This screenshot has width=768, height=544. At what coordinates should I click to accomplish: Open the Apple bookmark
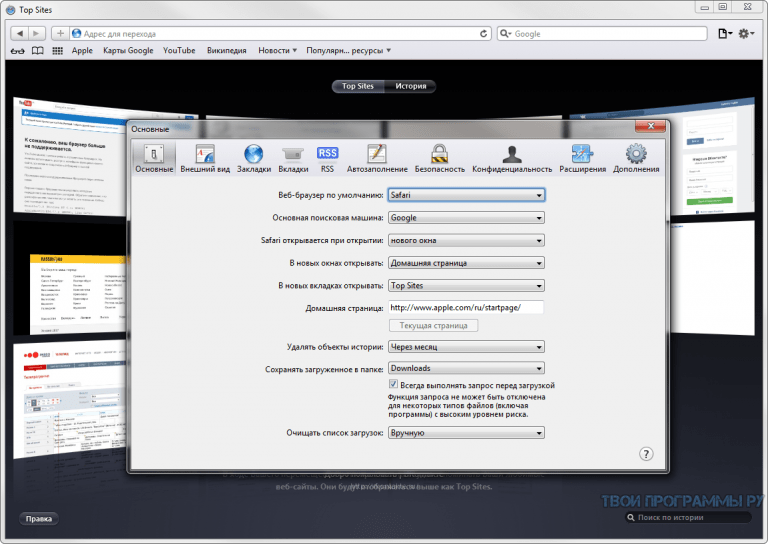click(x=82, y=50)
